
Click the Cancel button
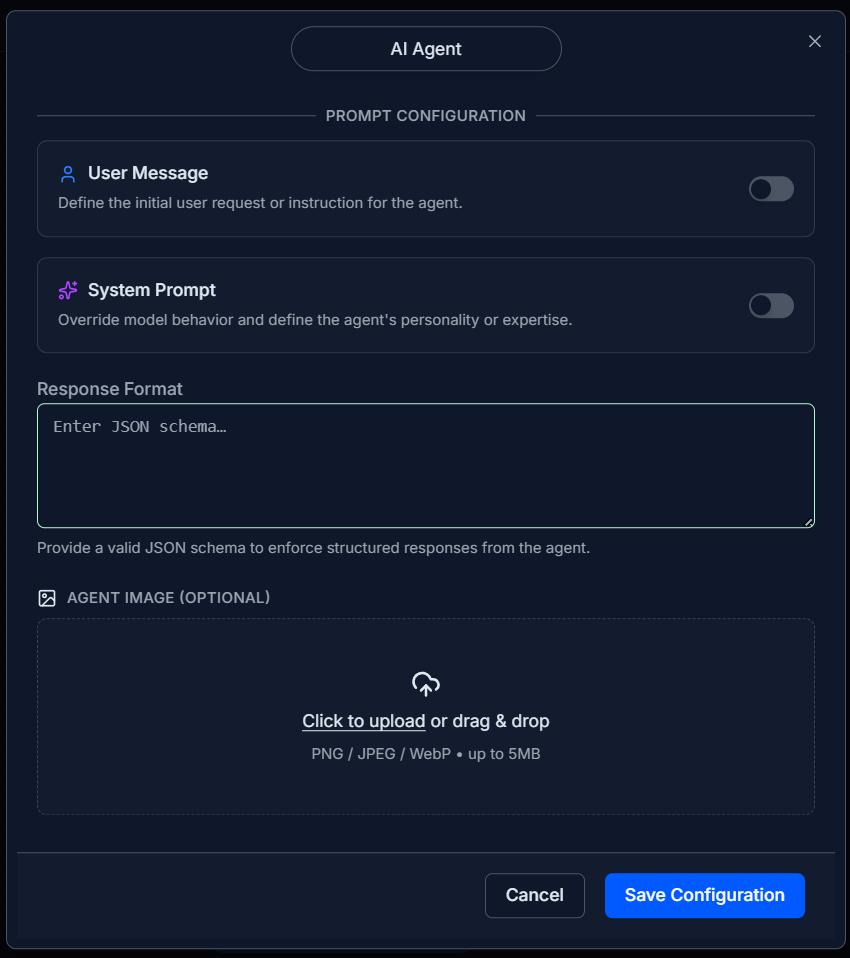coord(534,895)
